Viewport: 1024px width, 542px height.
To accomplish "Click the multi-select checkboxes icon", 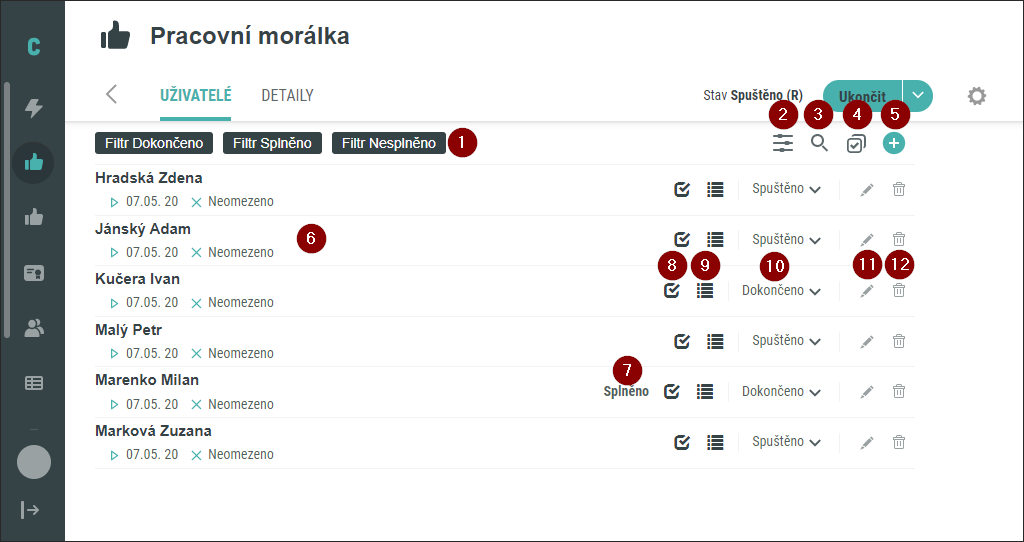I will click(x=856, y=144).
